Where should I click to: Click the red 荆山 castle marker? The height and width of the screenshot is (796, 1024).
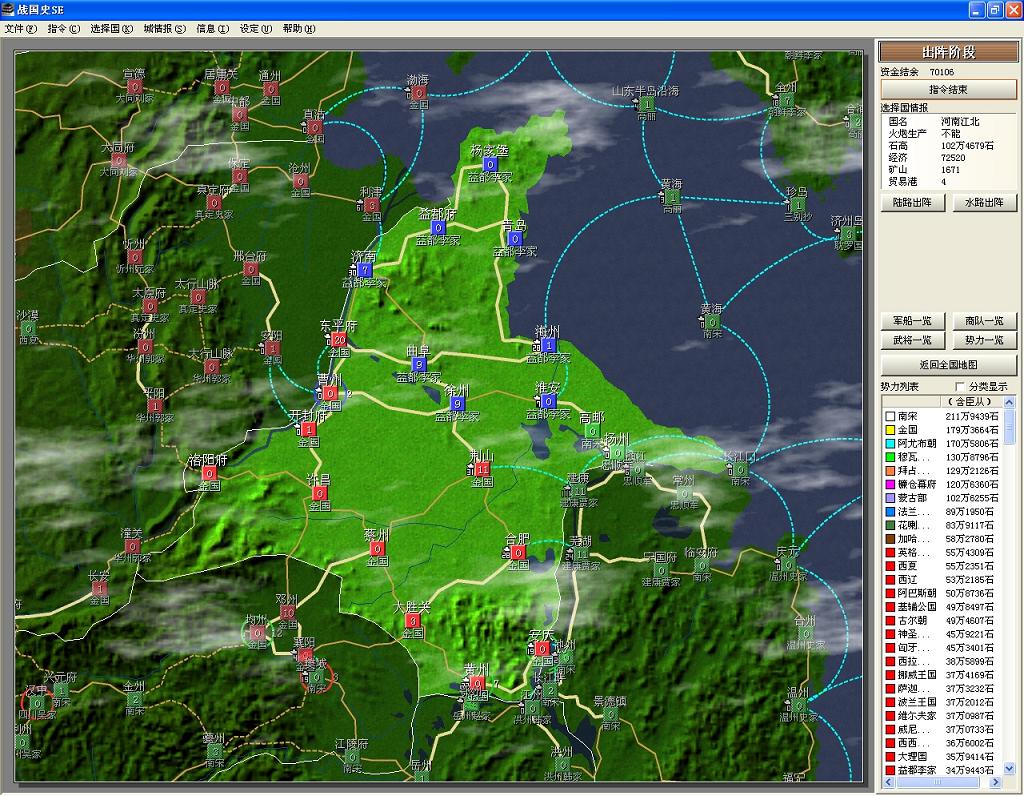(x=482, y=469)
